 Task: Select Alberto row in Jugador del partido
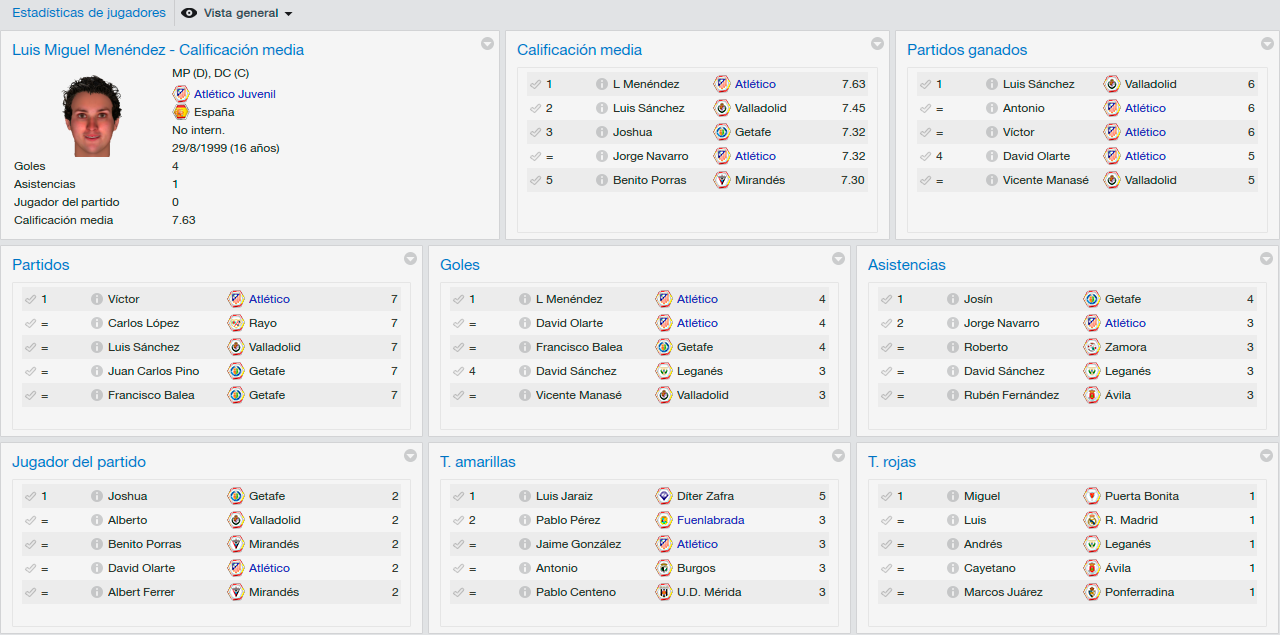pos(211,520)
